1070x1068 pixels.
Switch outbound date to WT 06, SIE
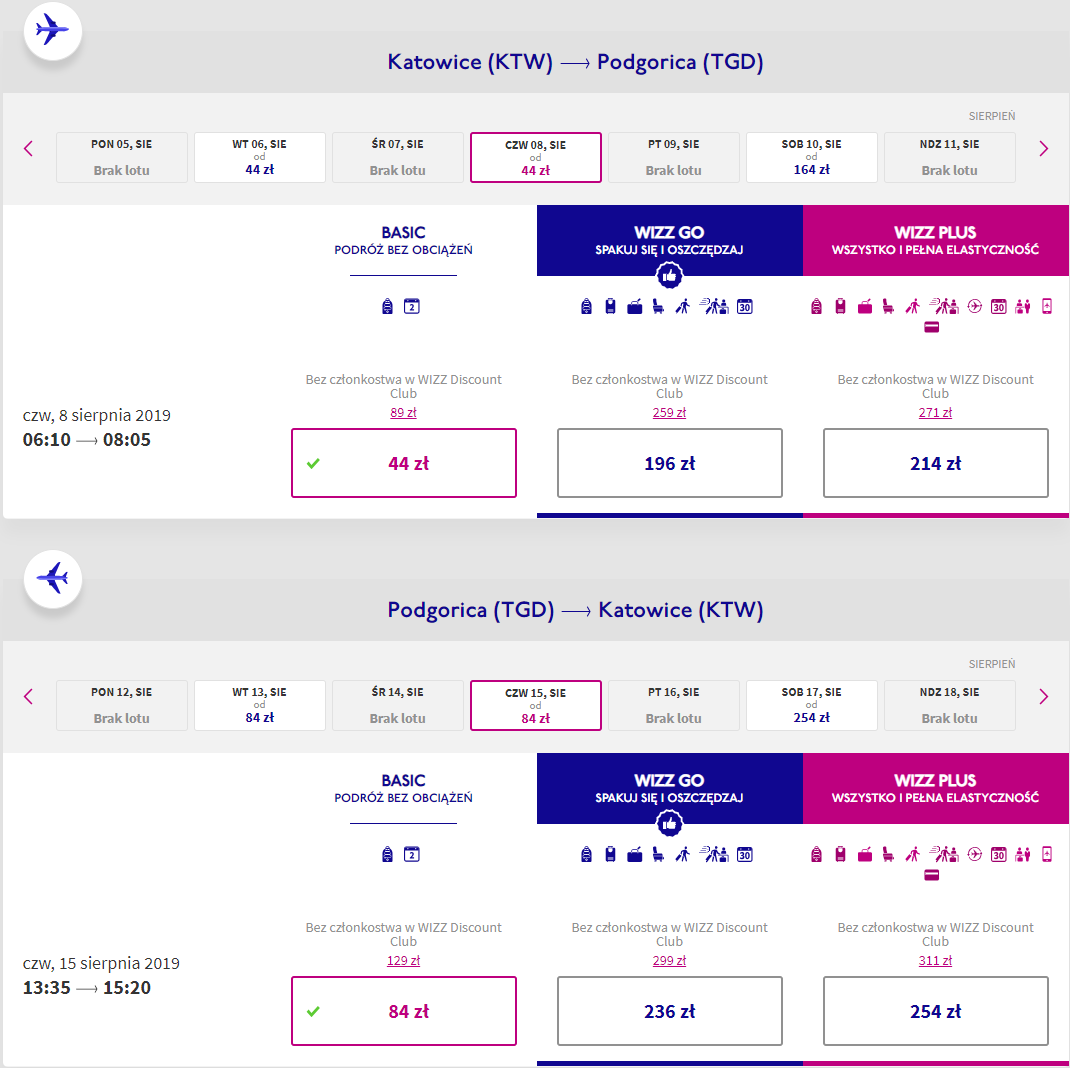(x=260, y=158)
